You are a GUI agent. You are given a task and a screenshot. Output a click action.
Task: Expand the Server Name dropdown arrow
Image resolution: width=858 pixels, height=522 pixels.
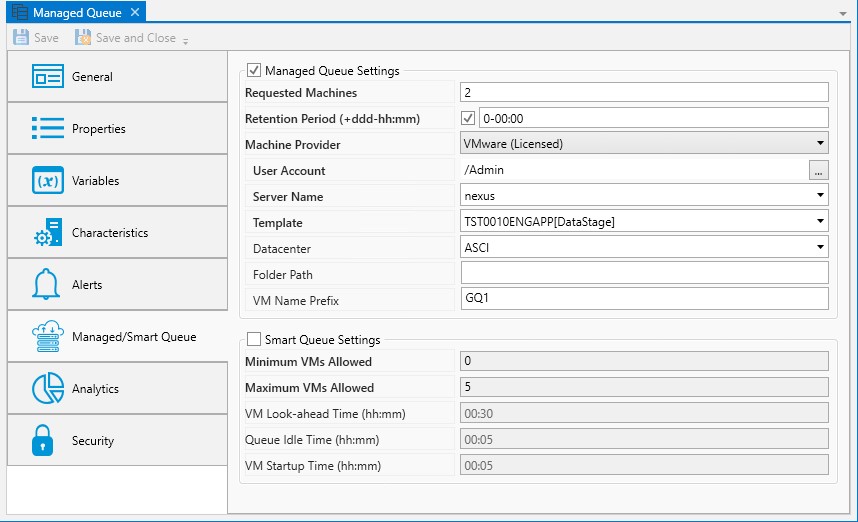pyautogui.click(x=820, y=195)
